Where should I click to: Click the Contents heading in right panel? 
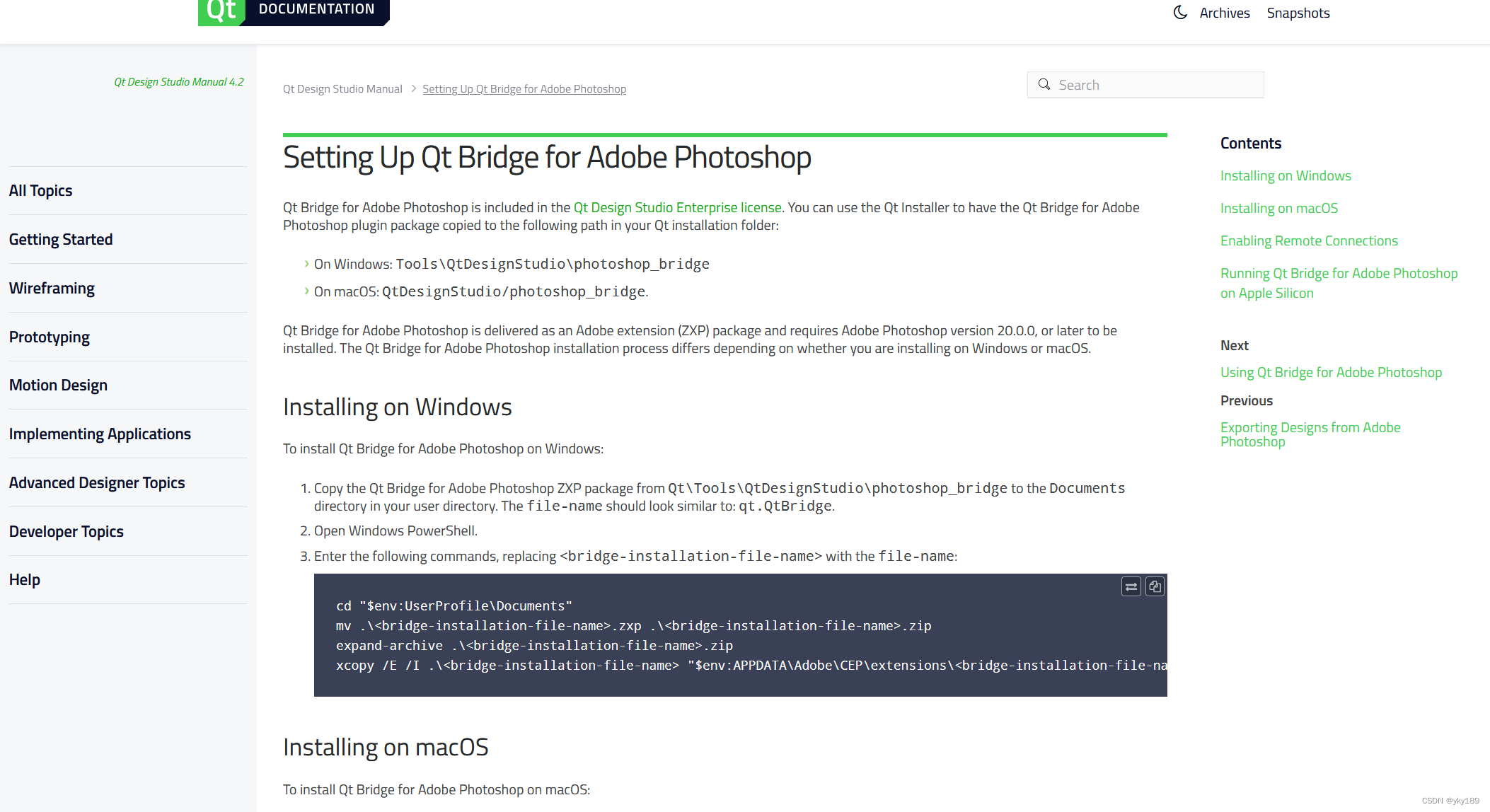[x=1251, y=144]
